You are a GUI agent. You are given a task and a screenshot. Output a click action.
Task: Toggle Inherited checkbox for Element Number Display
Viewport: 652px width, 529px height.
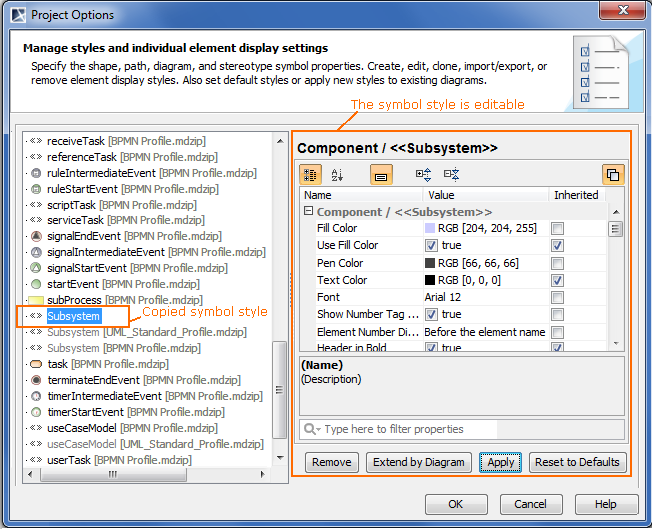click(x=557, y=332)
